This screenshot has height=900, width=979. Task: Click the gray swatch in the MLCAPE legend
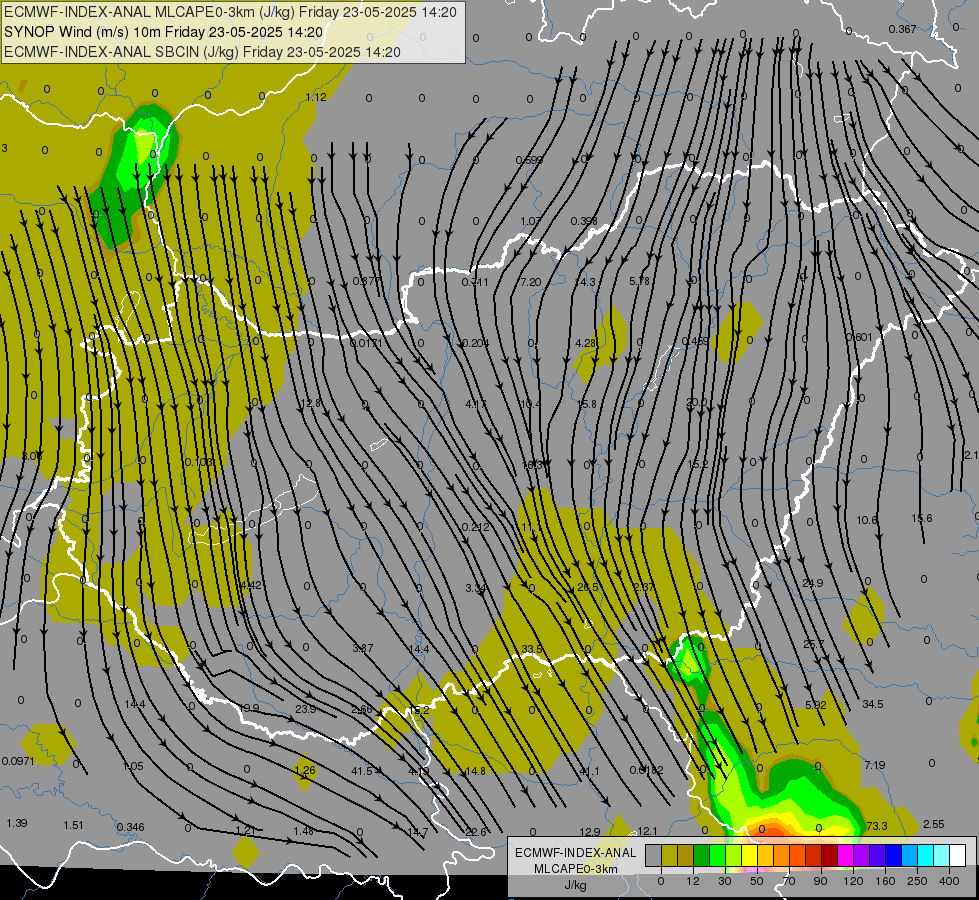(653, 856)
